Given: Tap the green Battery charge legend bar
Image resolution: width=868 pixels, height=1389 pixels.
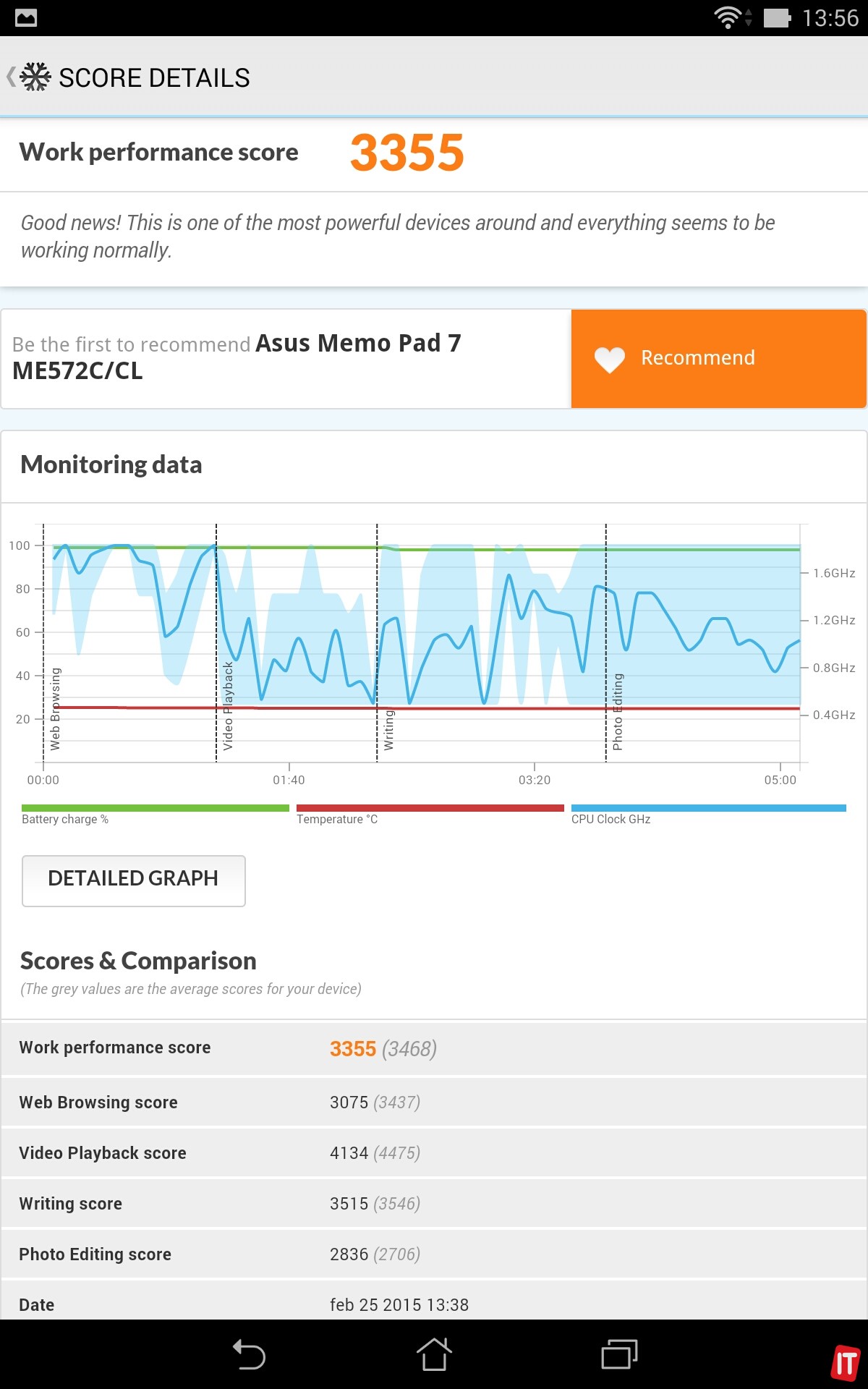Looking at the screenshot, I should click(x=155, y=808).
